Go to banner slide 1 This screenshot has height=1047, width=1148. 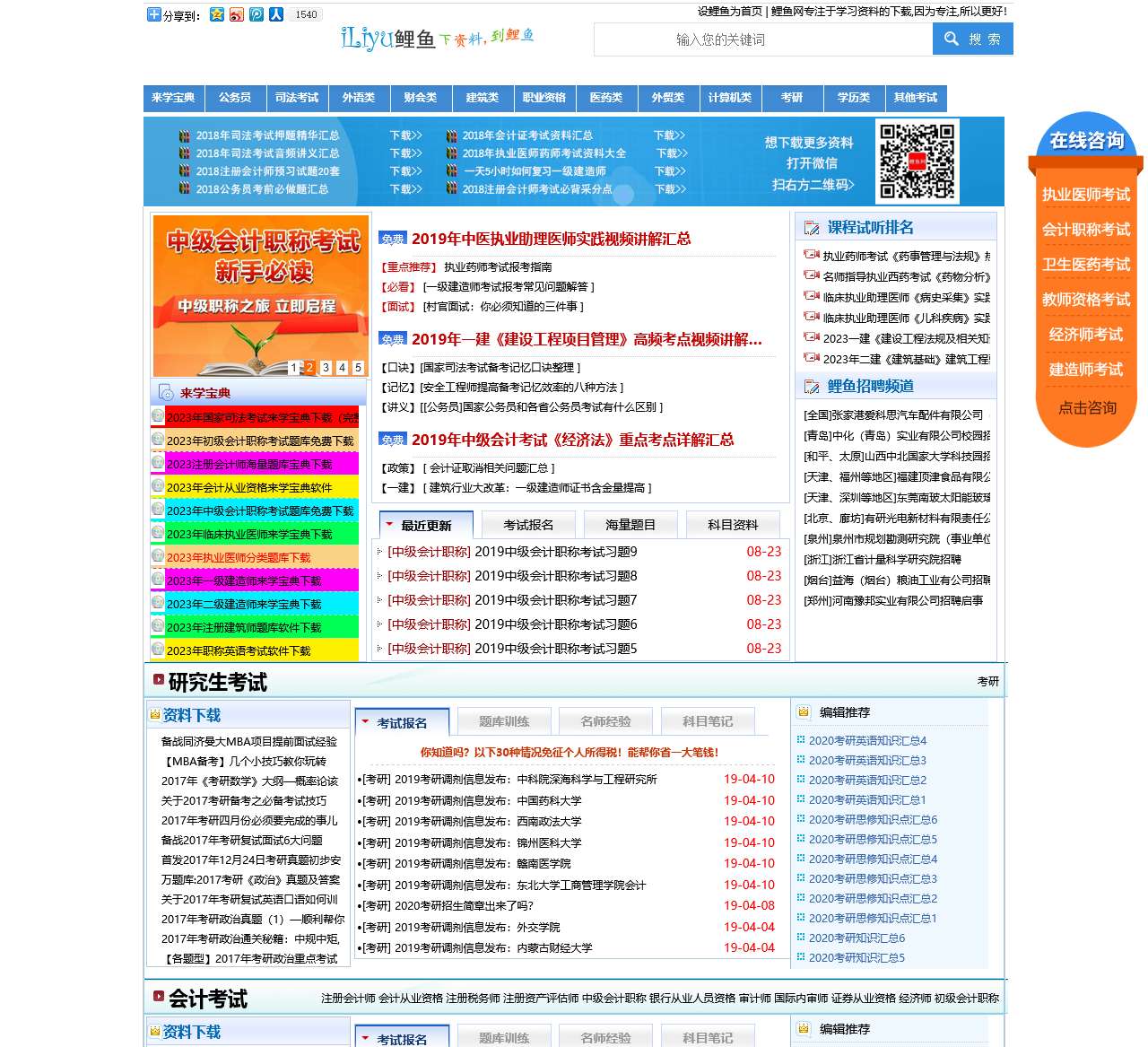coord(293,368)
